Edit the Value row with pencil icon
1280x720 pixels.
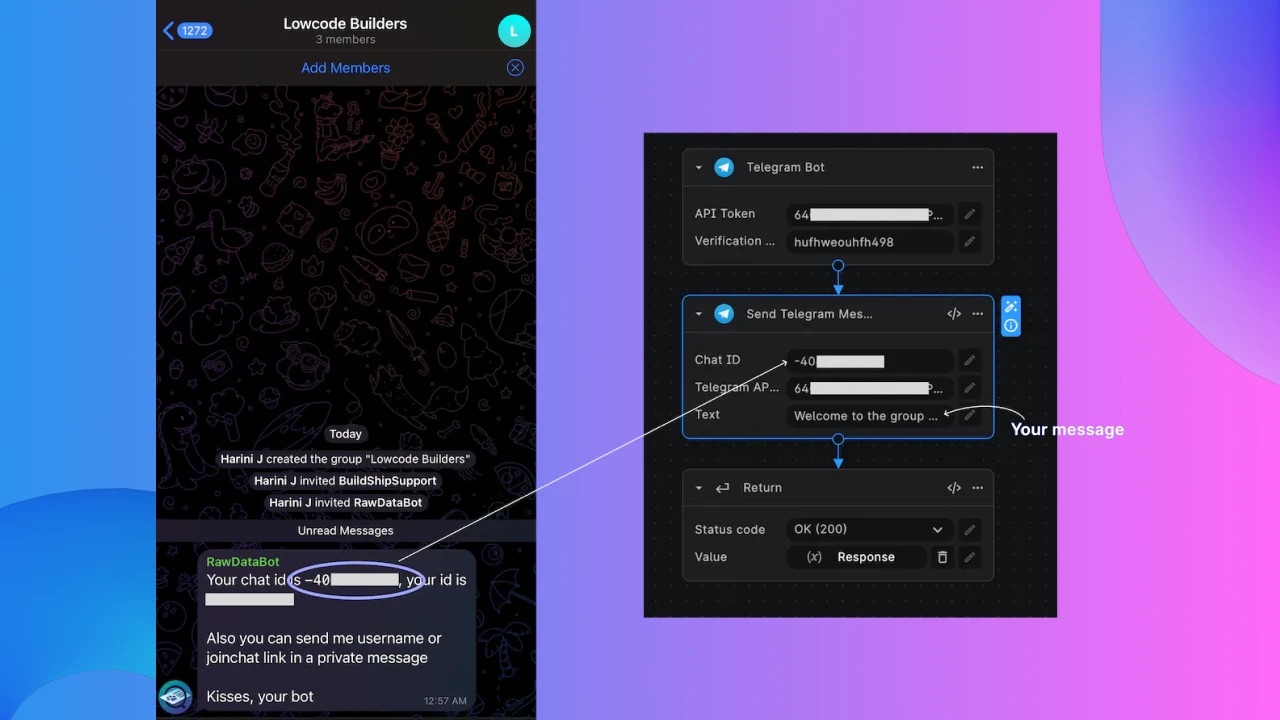click(x=969, y=557)
